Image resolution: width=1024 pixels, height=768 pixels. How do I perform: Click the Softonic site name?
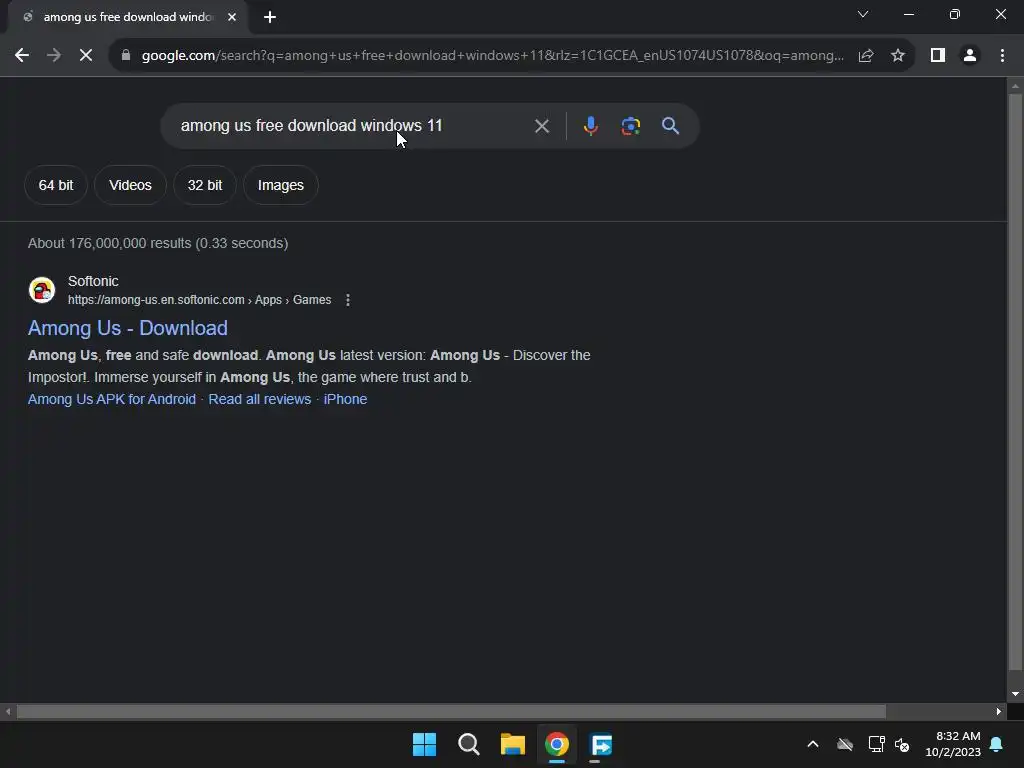[x=93, y=281]
